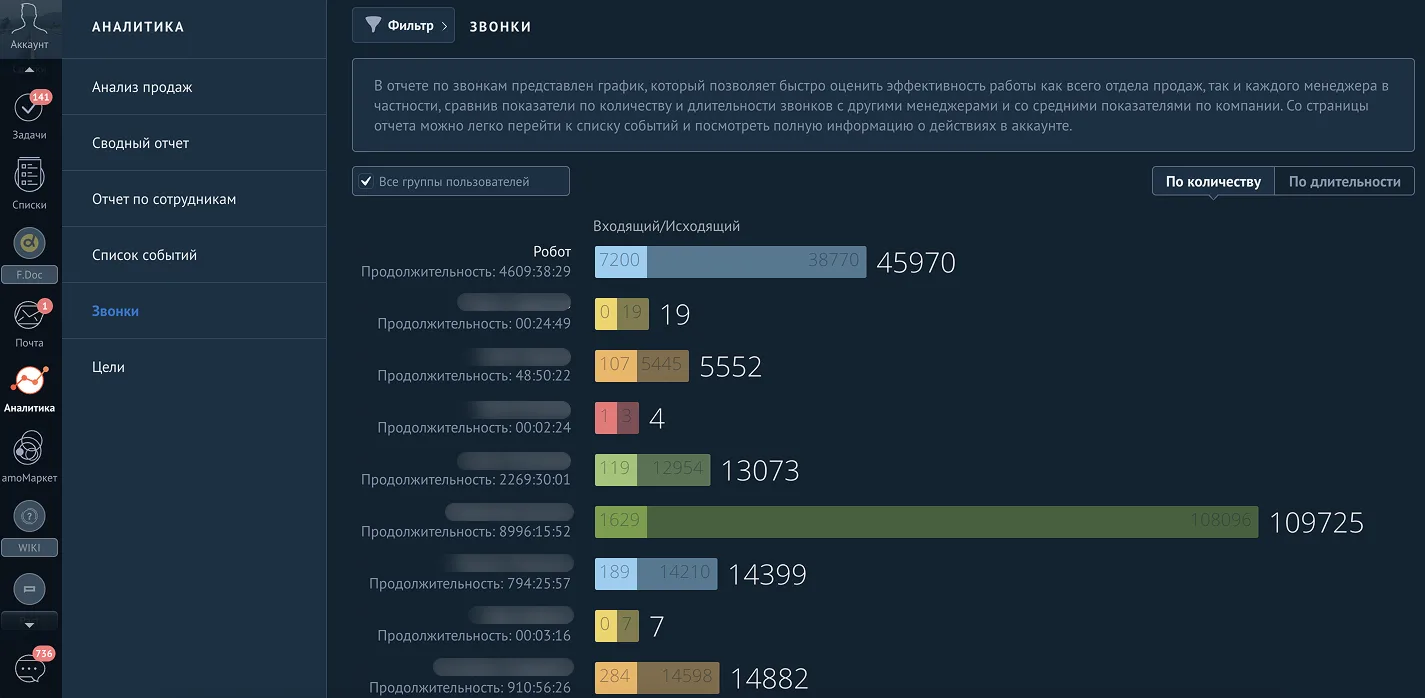This screenshot has height=698, width=1425.
Task: Click Robot's outgoing 38770 bar segment
Action: (x=757, y=262)
